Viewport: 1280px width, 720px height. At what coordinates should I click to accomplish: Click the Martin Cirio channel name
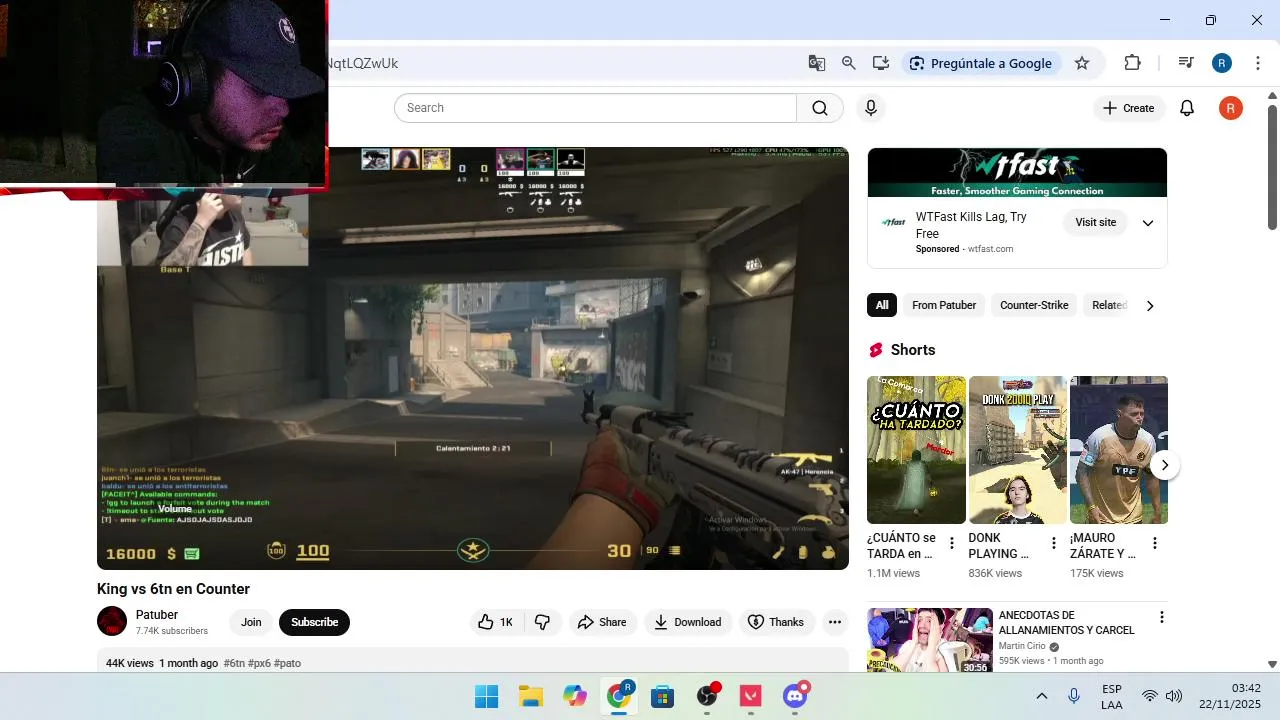tap(1021, 646)
